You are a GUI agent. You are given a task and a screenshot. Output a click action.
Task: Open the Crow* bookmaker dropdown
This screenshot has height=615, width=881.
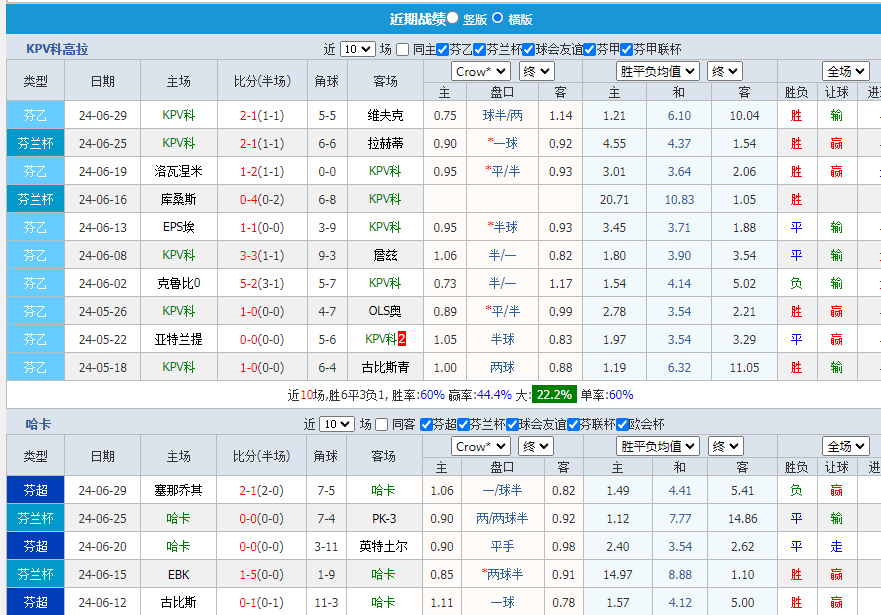click(479, 71)
